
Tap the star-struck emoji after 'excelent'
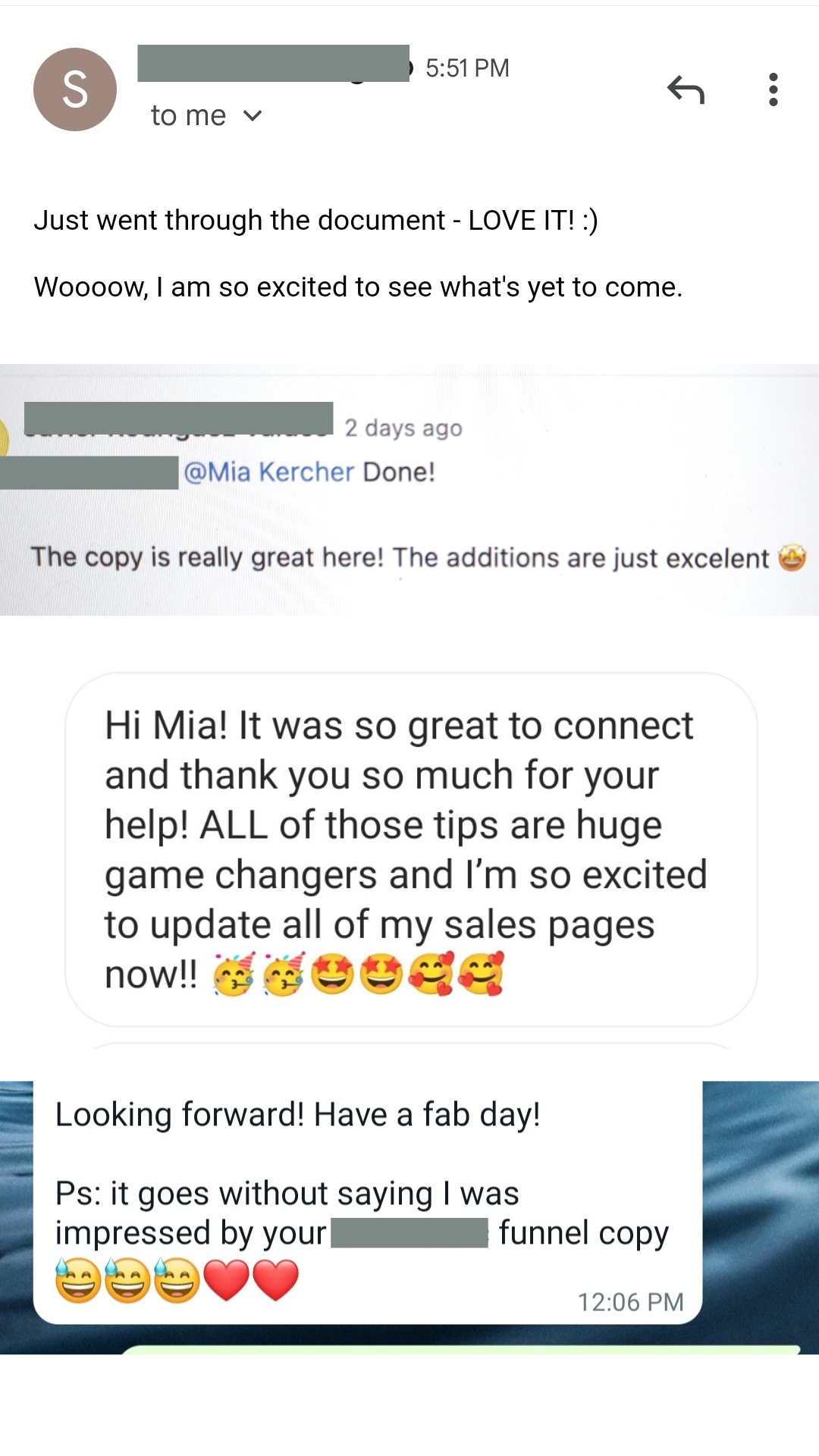[792, 558]
